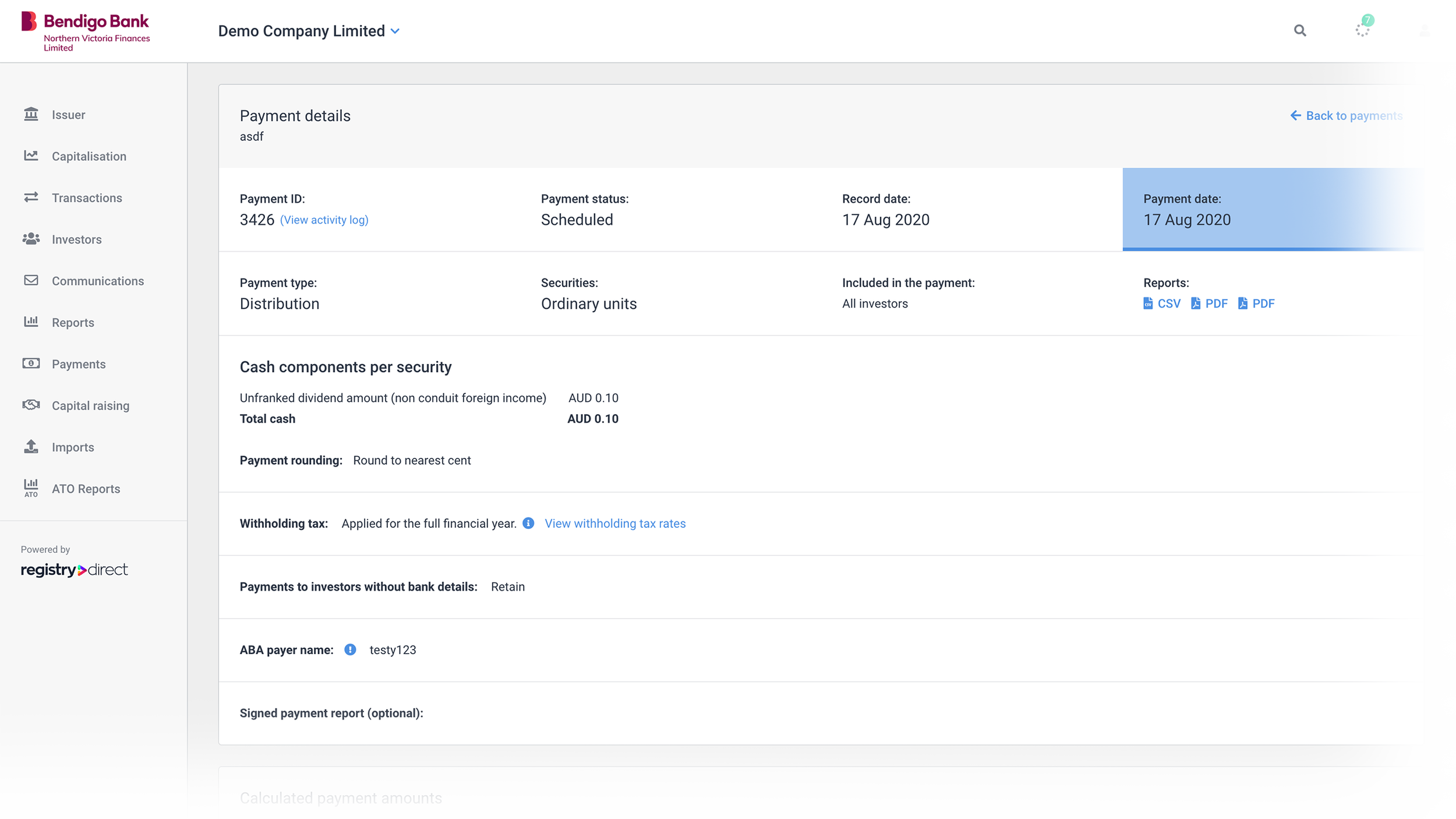Screen dimensions: 1456x819
Task: Open the Issuer menu item
Action: [68, 115]
